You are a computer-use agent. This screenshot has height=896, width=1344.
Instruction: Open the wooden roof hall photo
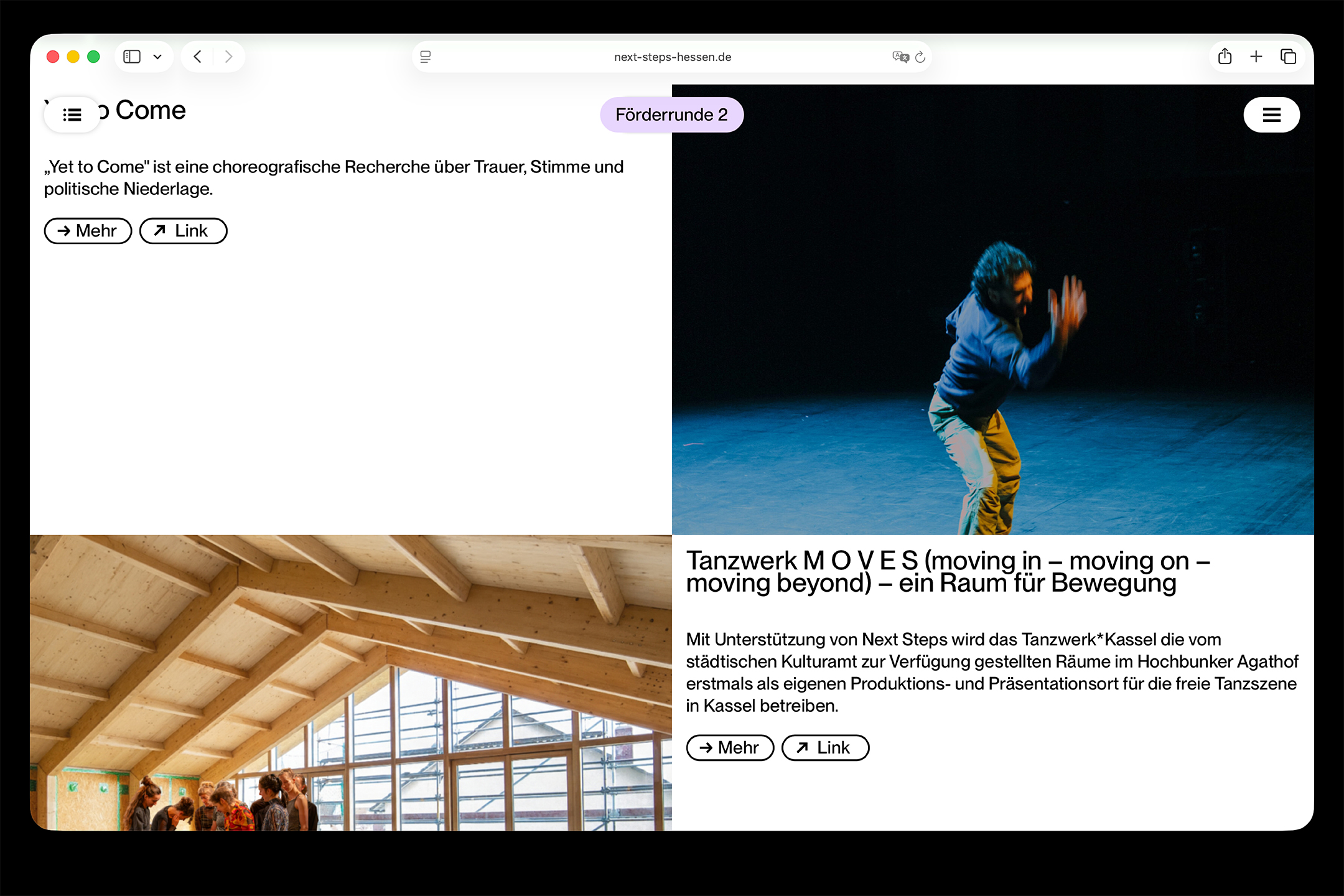(351, 683)
